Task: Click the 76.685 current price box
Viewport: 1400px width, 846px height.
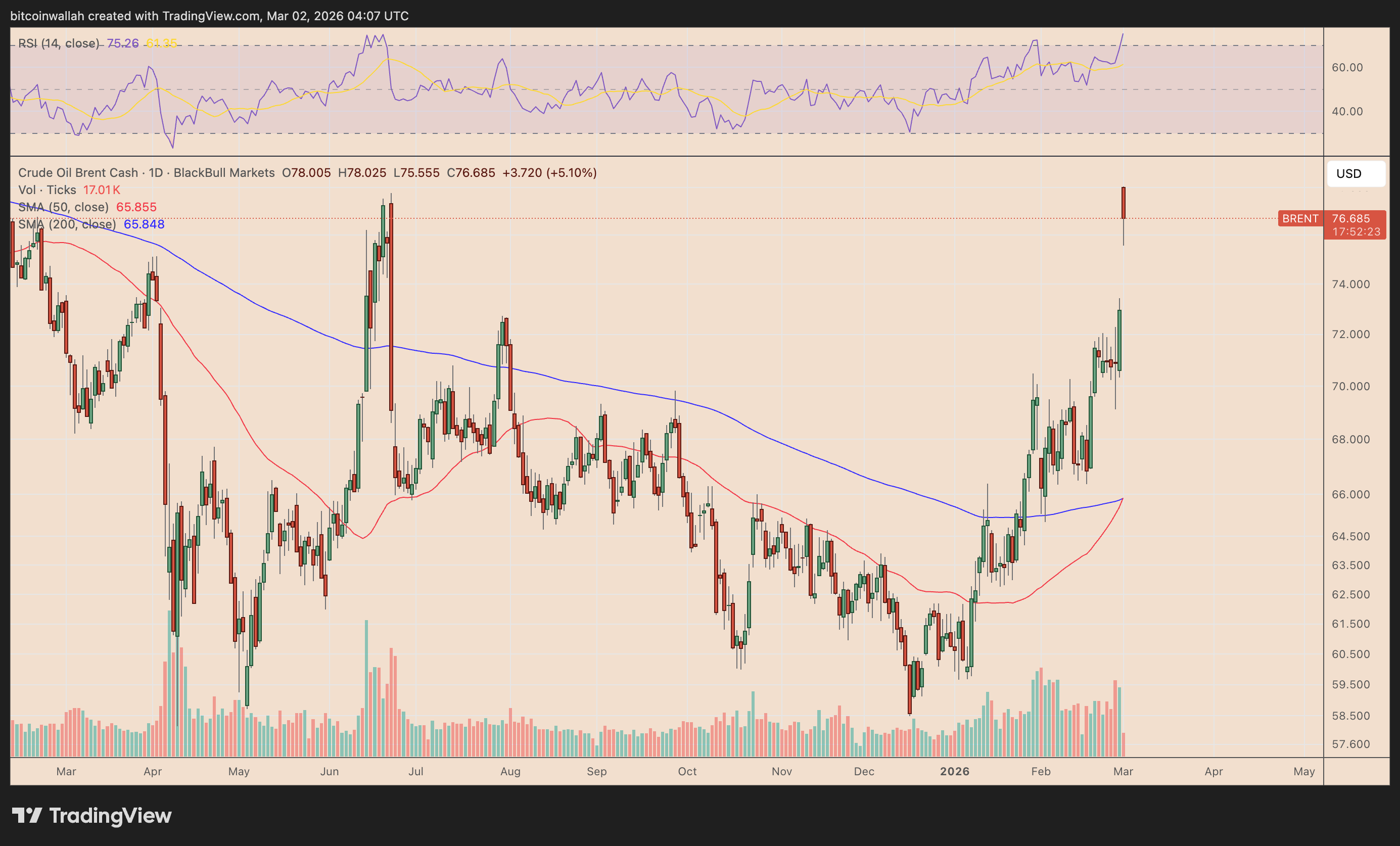Action: [1350, 219]
